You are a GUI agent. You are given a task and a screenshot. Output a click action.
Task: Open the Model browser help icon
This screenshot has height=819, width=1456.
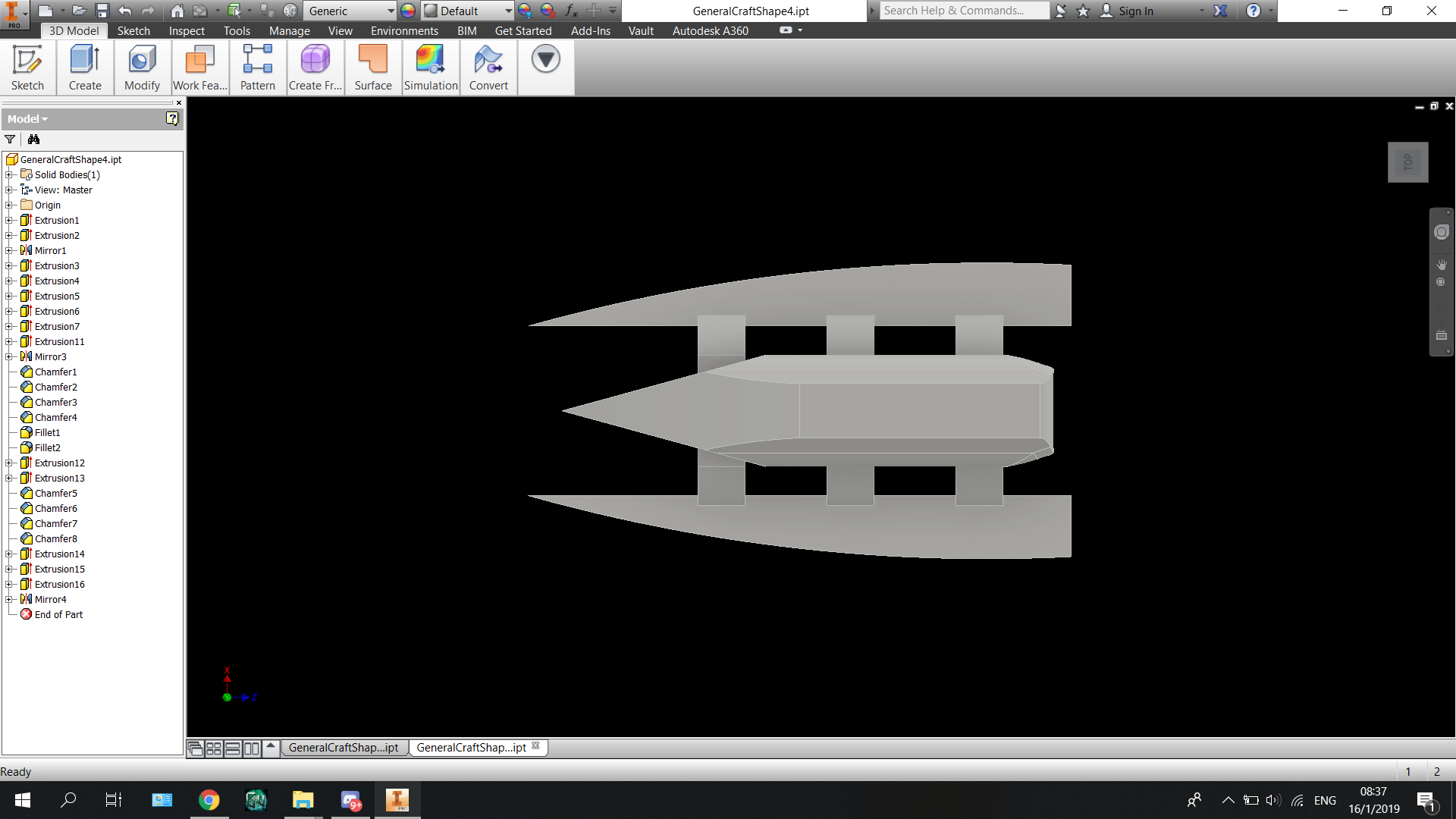pyautogui.click(x=172, y=118)
